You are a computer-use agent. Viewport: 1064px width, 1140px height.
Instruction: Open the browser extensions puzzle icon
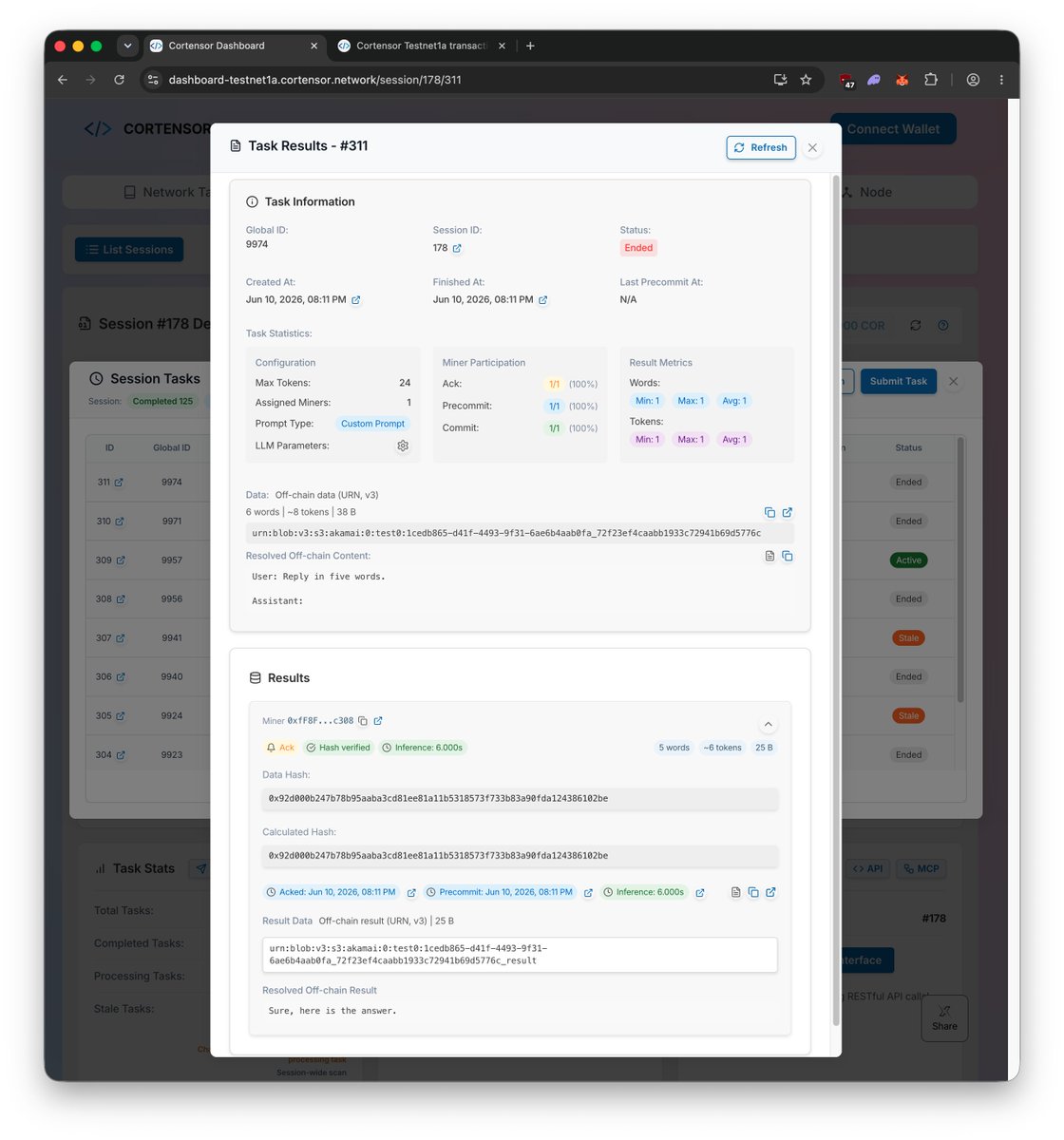click(931, 80)
